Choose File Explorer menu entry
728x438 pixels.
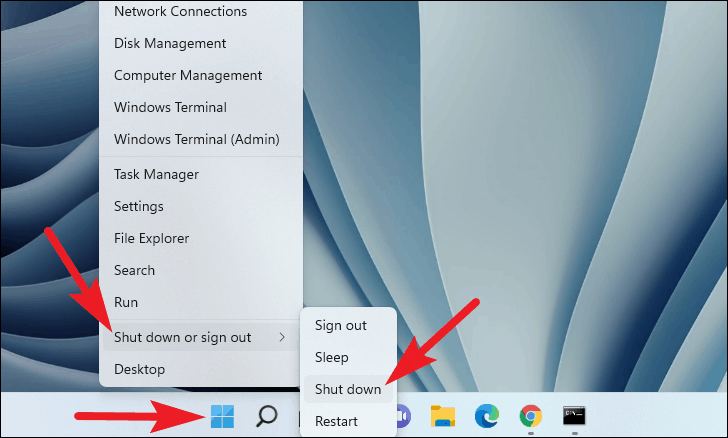[x=201, y=238]
